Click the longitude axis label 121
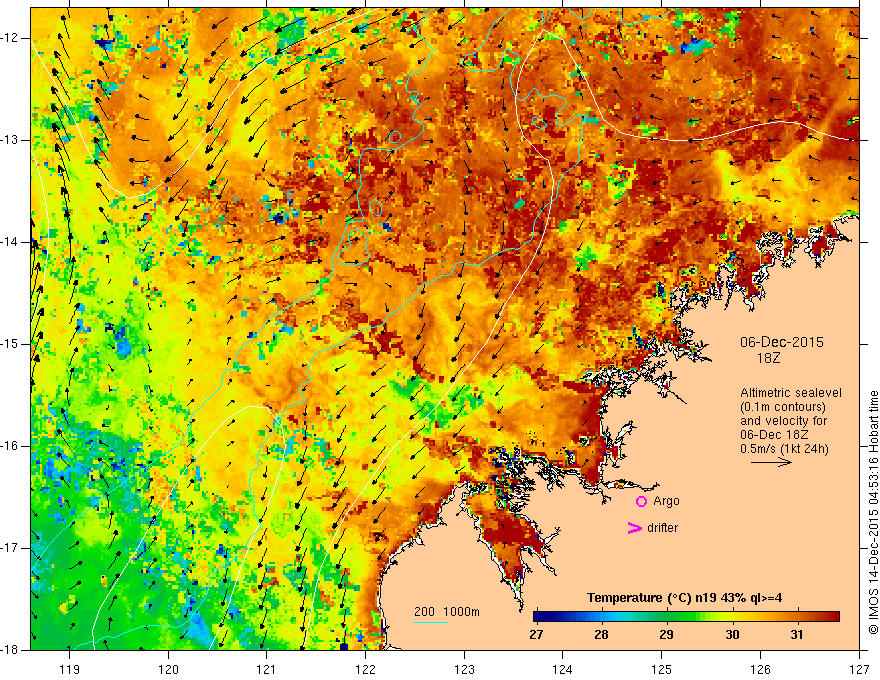Viewport: 880px width, 680px height. click(x=267, y=669)
